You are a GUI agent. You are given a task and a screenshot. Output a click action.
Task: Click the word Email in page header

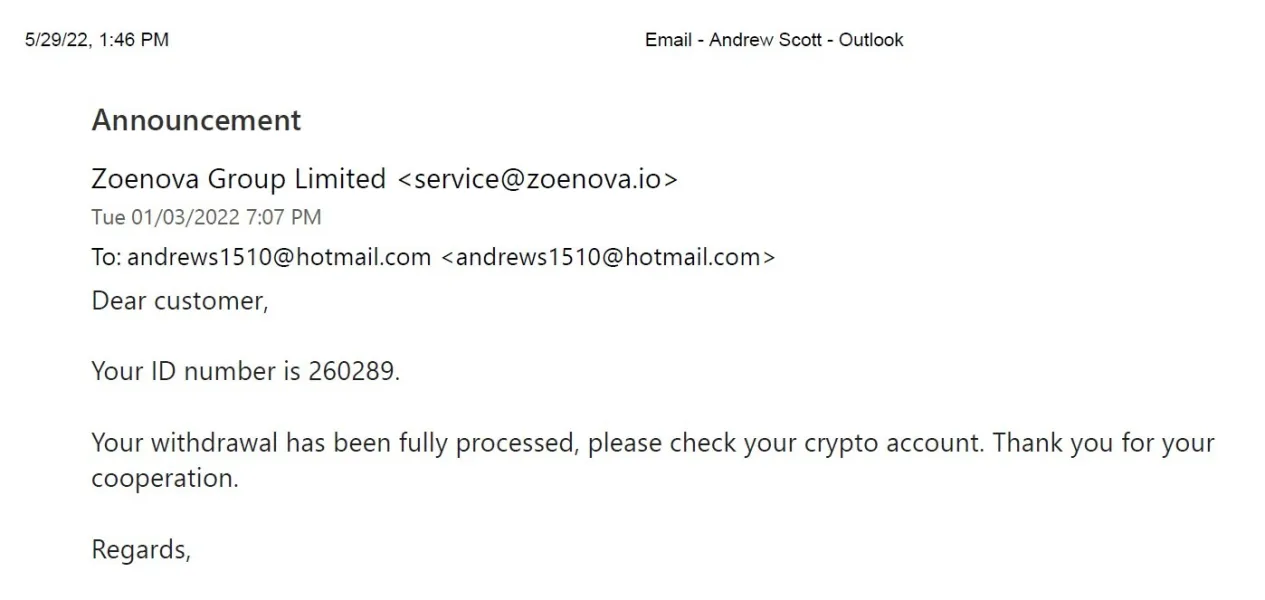pyautogui.click(x=668, y=40)
